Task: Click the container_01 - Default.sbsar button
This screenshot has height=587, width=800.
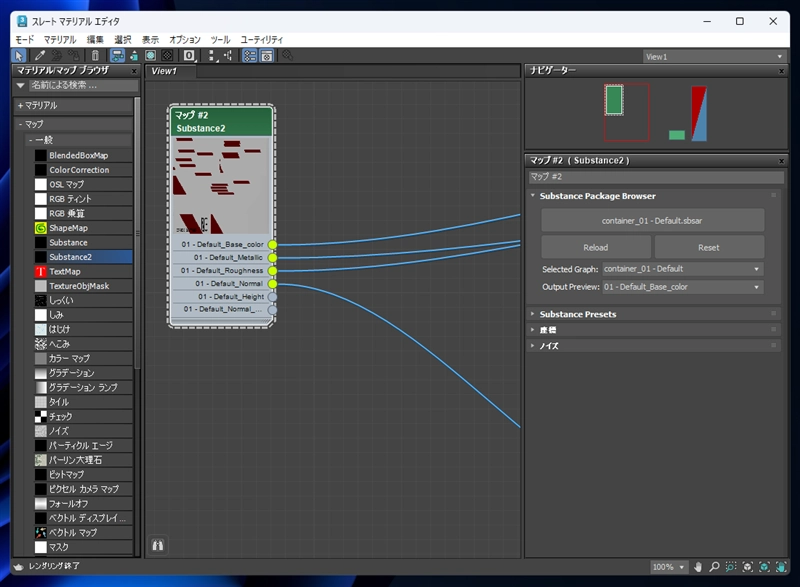Action: [652, 220]
